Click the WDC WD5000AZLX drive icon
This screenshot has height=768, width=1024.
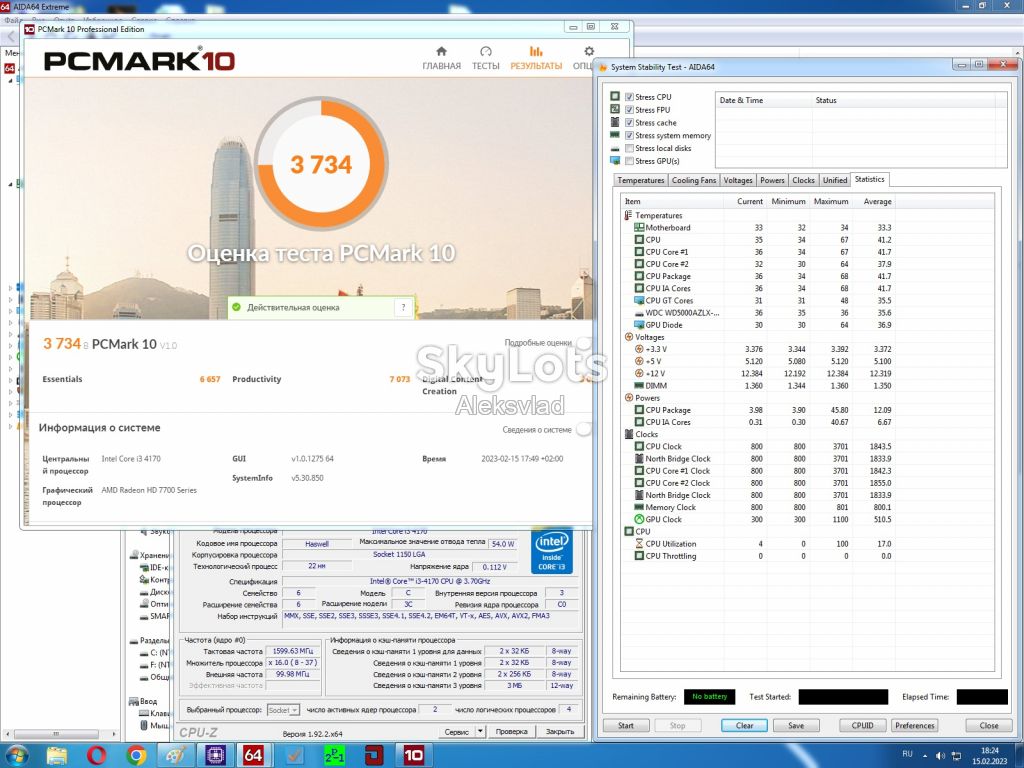click(639, 313)
